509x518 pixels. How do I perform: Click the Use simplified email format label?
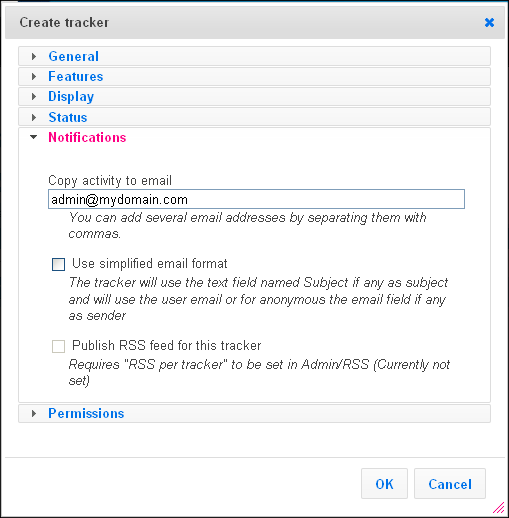[x=150, y=264]
